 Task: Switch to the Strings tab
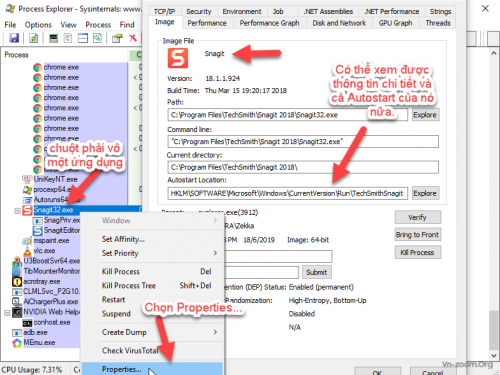pyautogui.click(x=440, y=11)
